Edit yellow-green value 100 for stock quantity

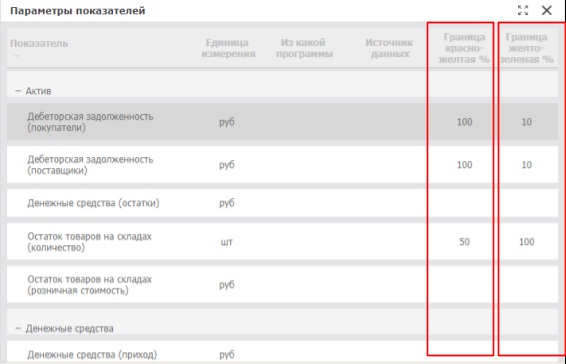coord(527,242)
